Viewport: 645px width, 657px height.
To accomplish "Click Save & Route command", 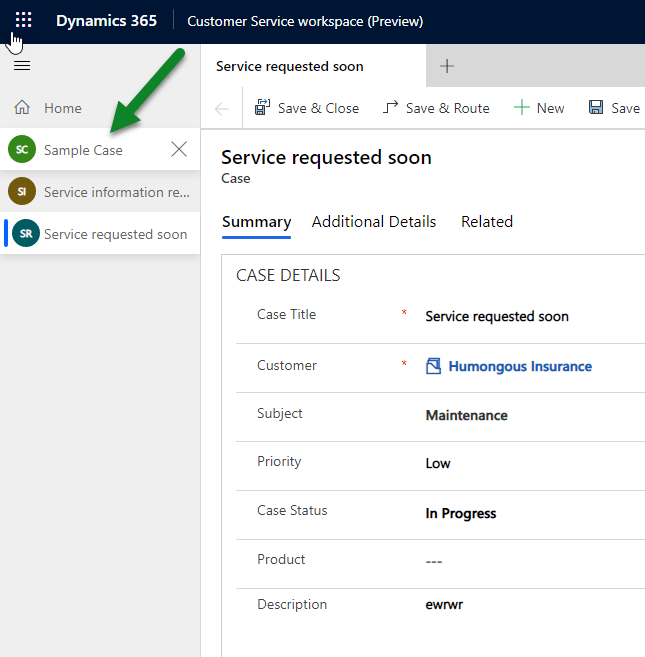I will pyautogui.click(x=436, y=108).
